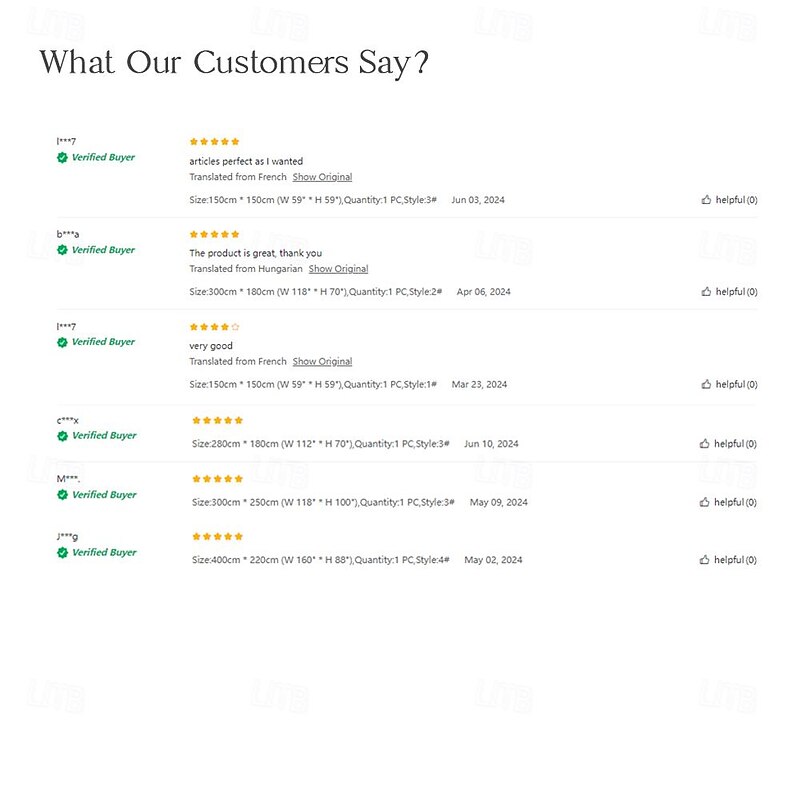Click verified badge icon next to b***a
Viewport: 800px width, 800px height.
62,250
